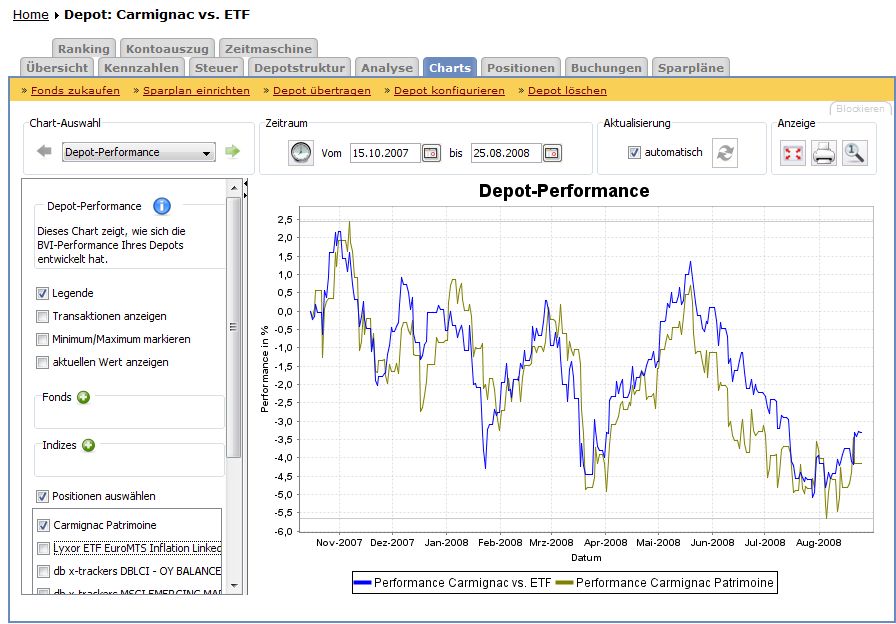
Task: Show Depot-Performance info icon
Action: click(162, 206)
